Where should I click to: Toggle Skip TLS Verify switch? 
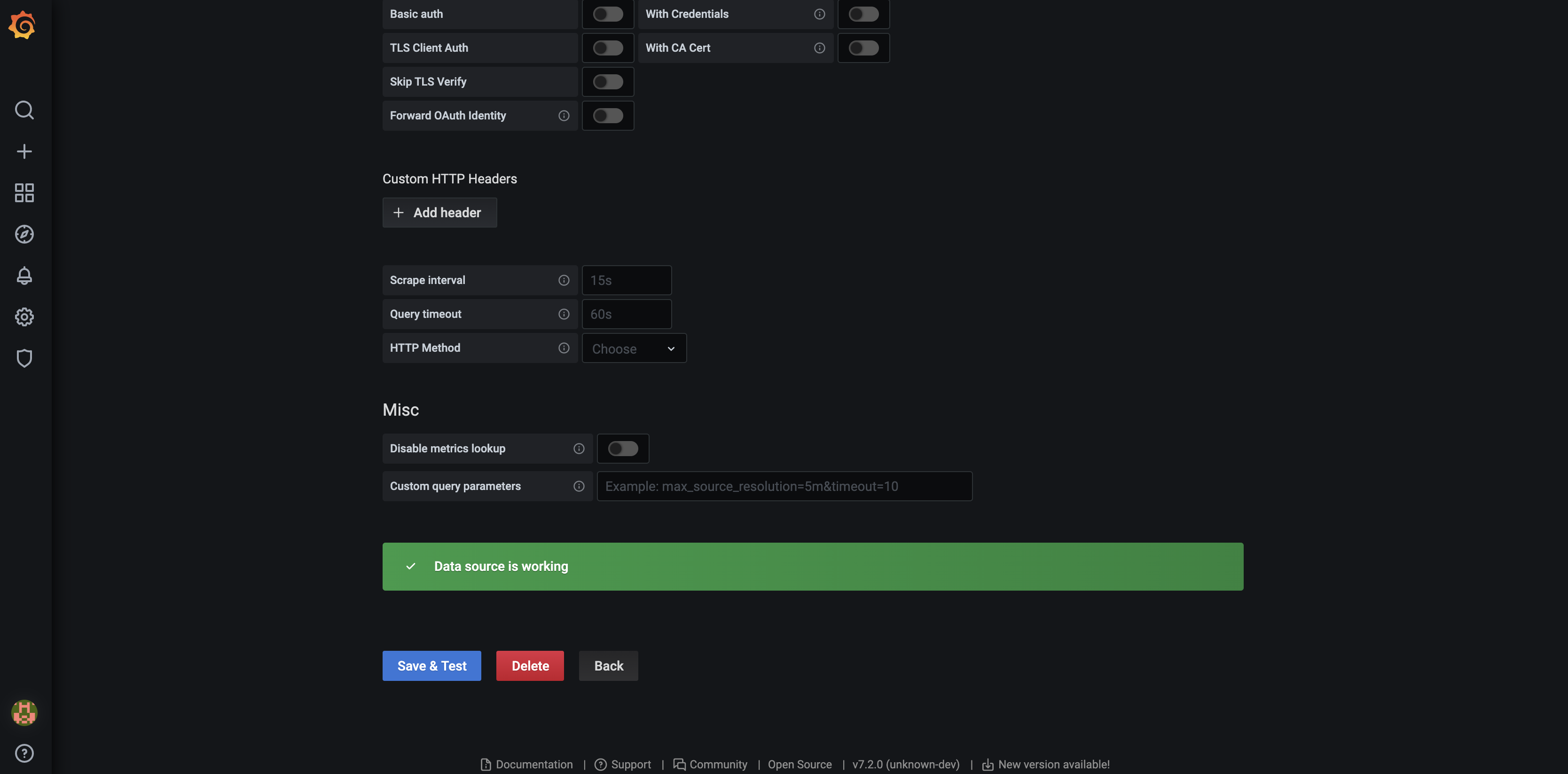pyautogui.click(x=607, y=82)
